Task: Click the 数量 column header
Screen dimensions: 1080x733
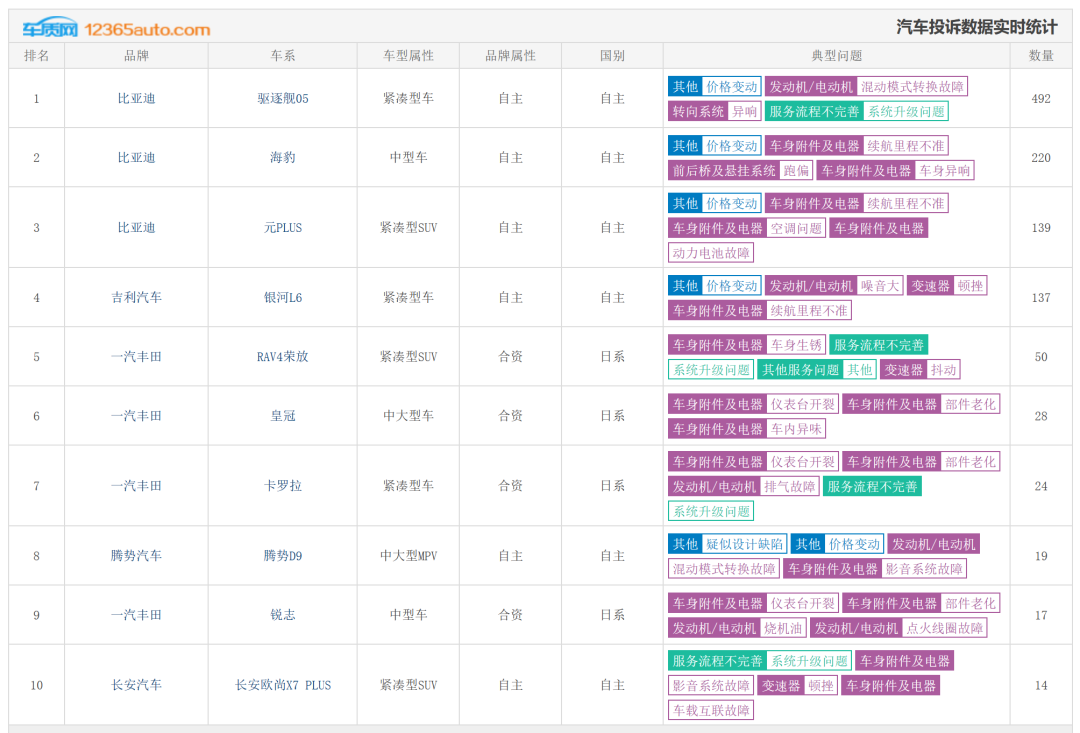Action: coord(1041,56)
